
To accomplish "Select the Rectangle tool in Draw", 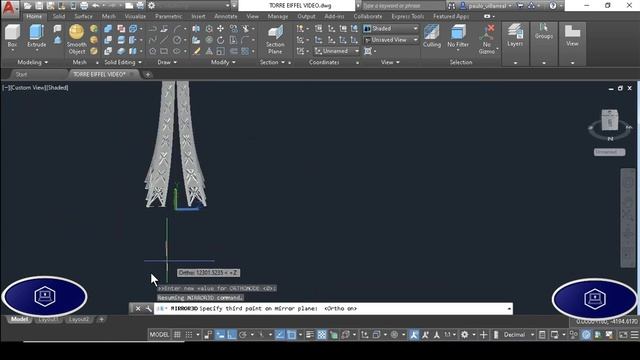I will (164, 51).
